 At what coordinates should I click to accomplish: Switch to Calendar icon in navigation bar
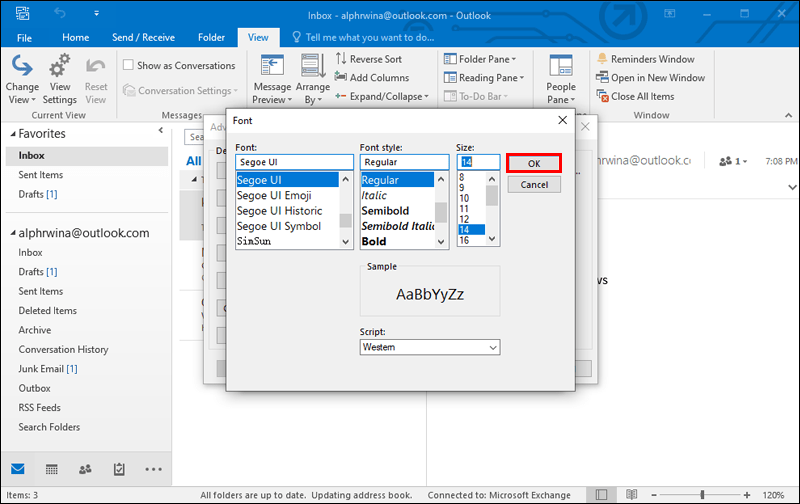[x=52, y=469]
